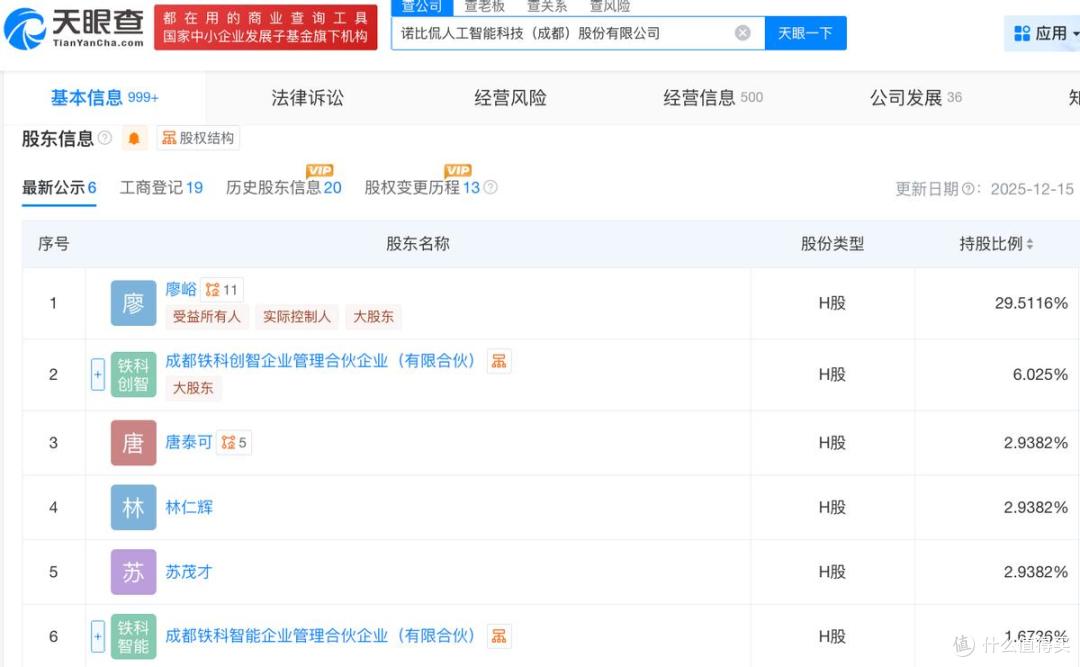
Task: Switch to 最新公示 shareholder tab
Action: click(x=59, y=187)
